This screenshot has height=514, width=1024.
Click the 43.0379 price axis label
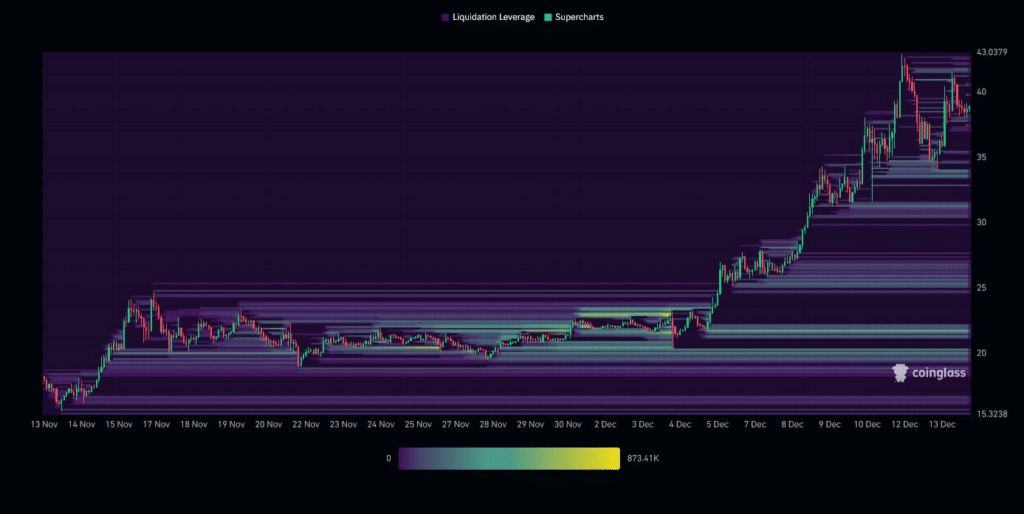tap(991, 52)
